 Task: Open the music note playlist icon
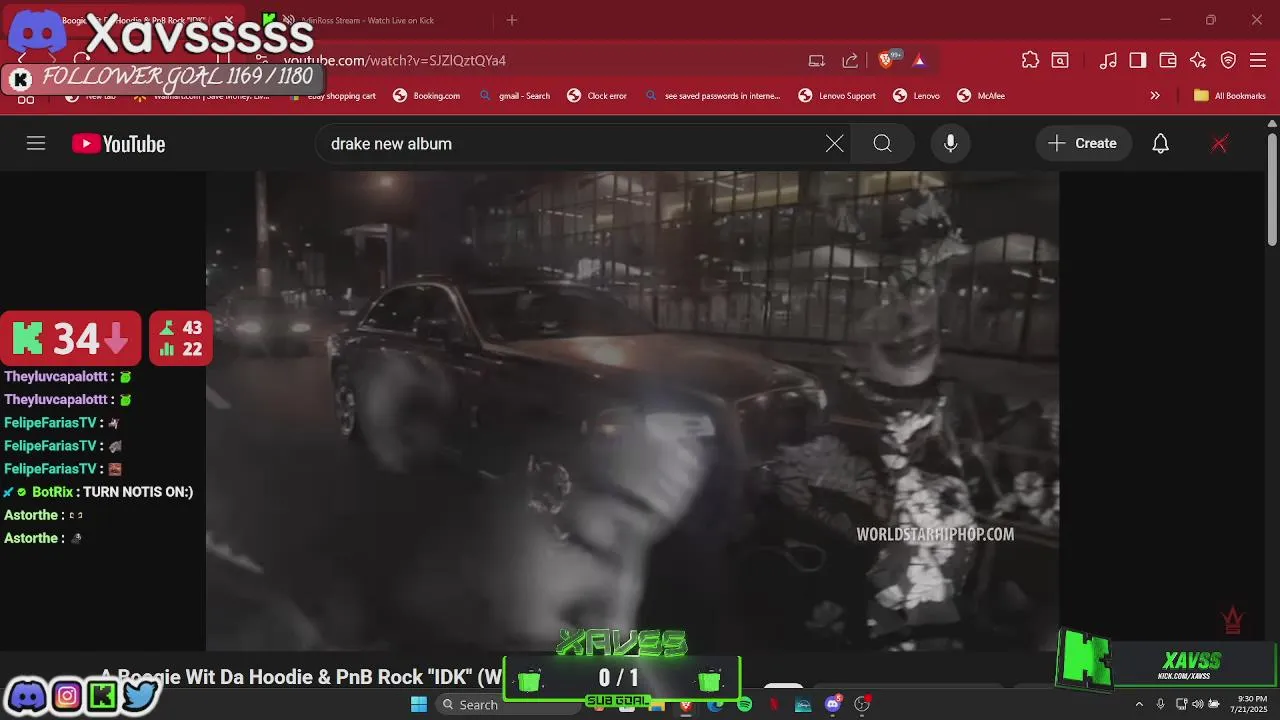pos(1108,60)
